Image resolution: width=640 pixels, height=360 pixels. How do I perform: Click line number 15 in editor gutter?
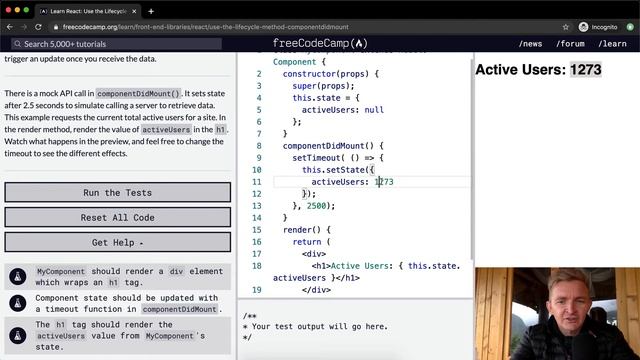256,230
